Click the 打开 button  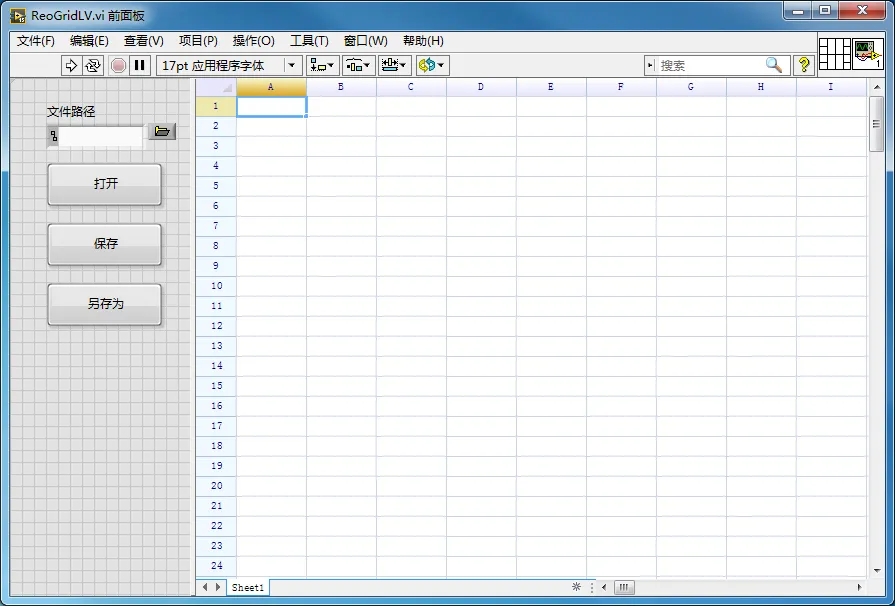105,184
